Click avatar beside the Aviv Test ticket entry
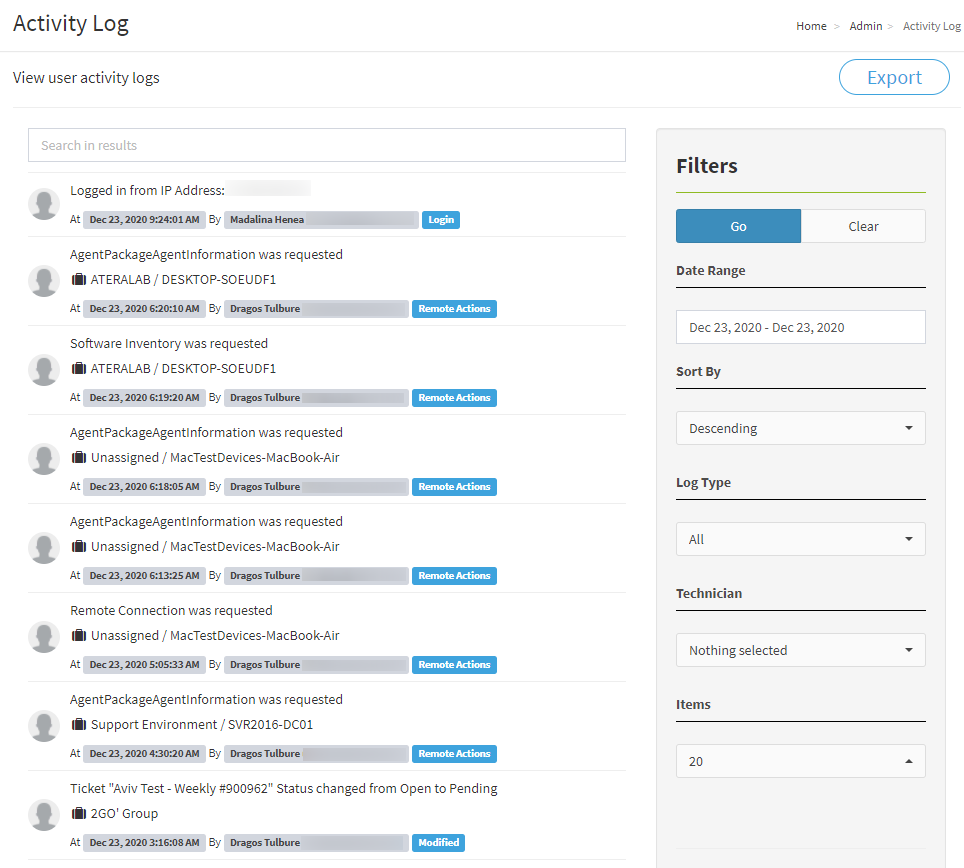 pyautogui.click(x=44, y=815)
